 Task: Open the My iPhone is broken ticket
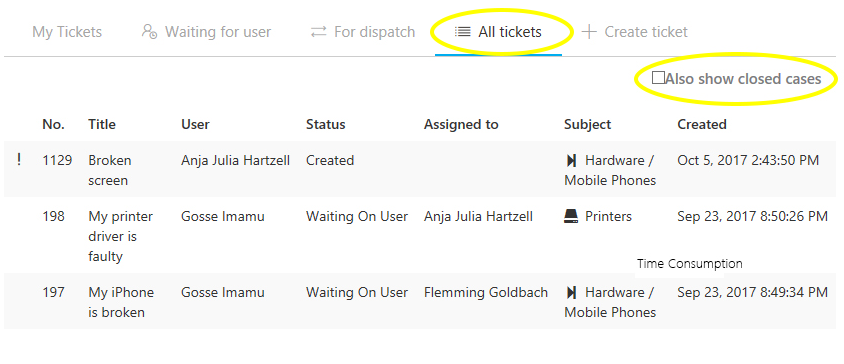(121, 302)
